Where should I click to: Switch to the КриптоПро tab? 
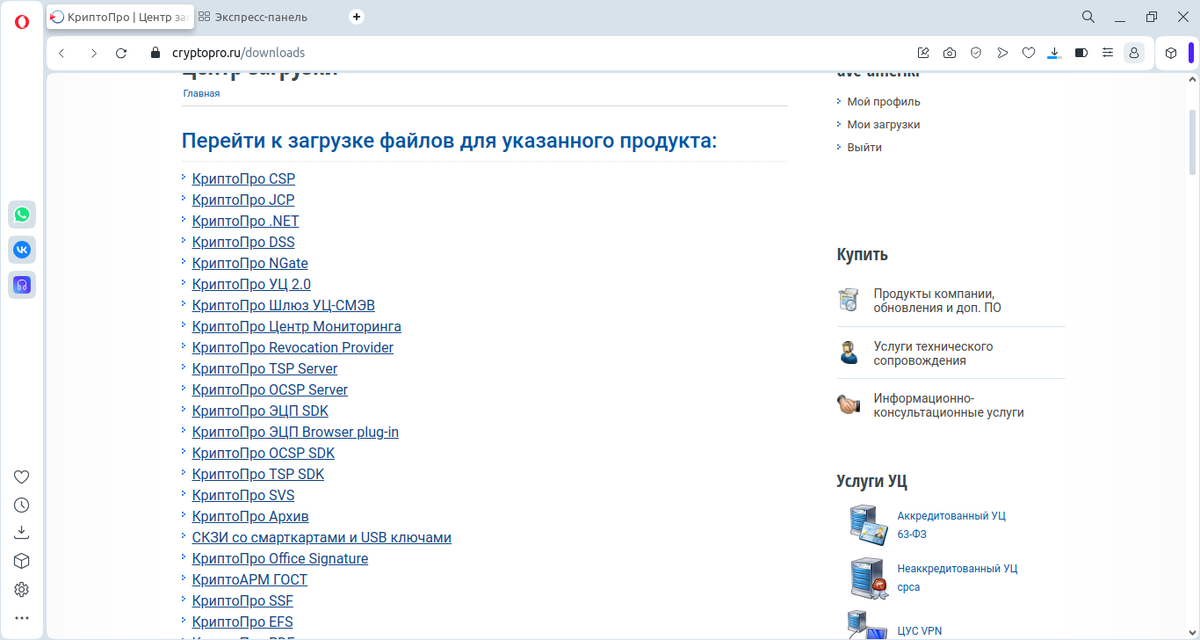click(x=119, y=17)
